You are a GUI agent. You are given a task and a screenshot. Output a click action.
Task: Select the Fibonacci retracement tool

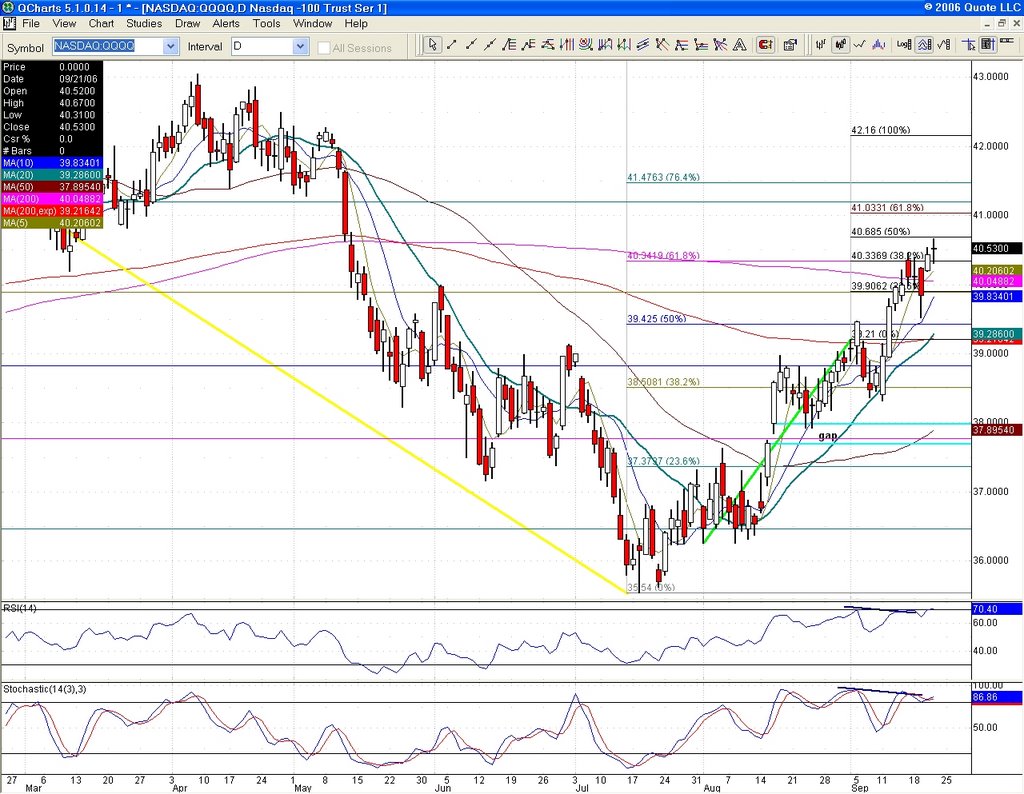coord(509,45)
